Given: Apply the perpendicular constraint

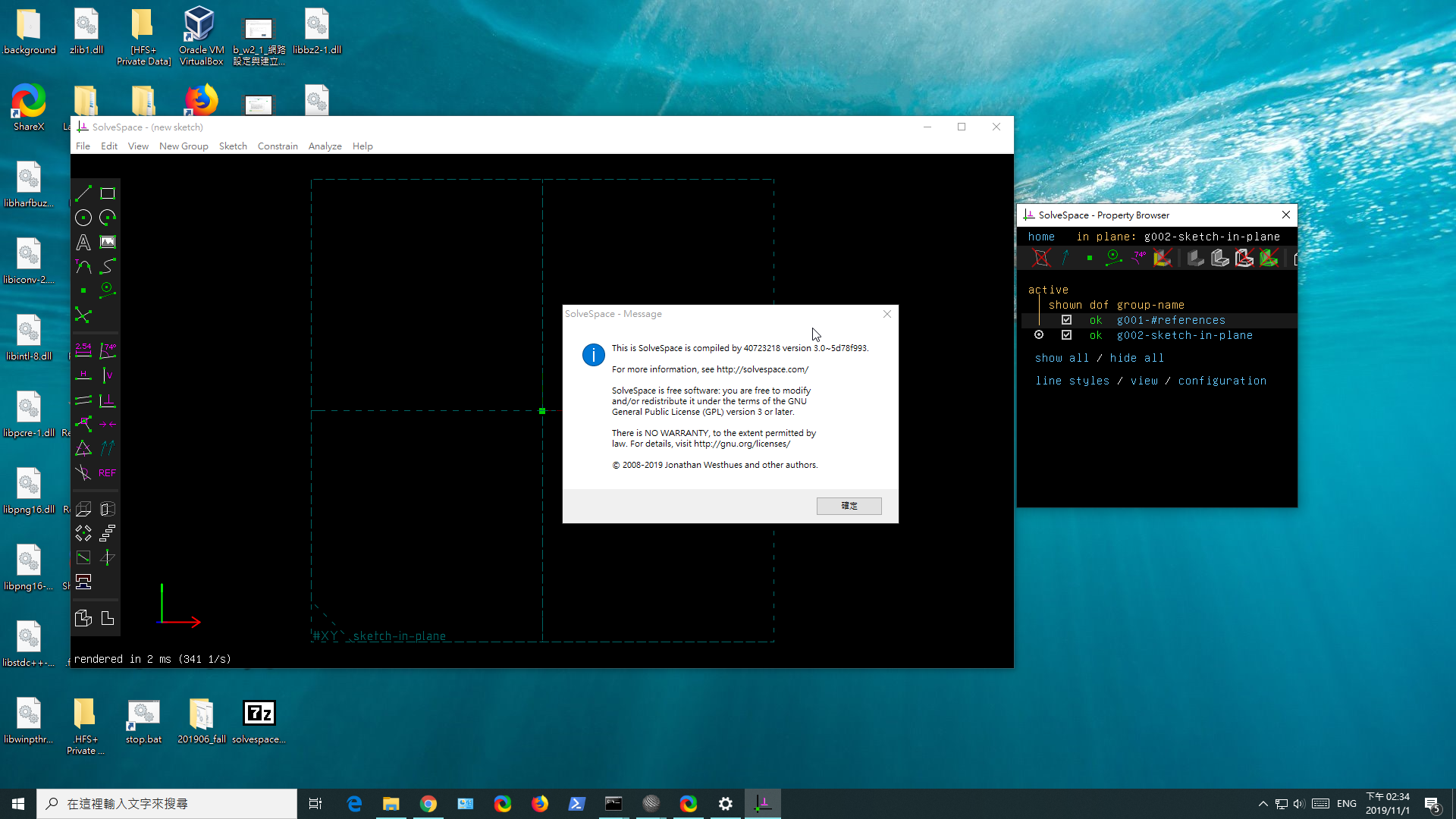Looking at the screenshot, I should [108, 400].
